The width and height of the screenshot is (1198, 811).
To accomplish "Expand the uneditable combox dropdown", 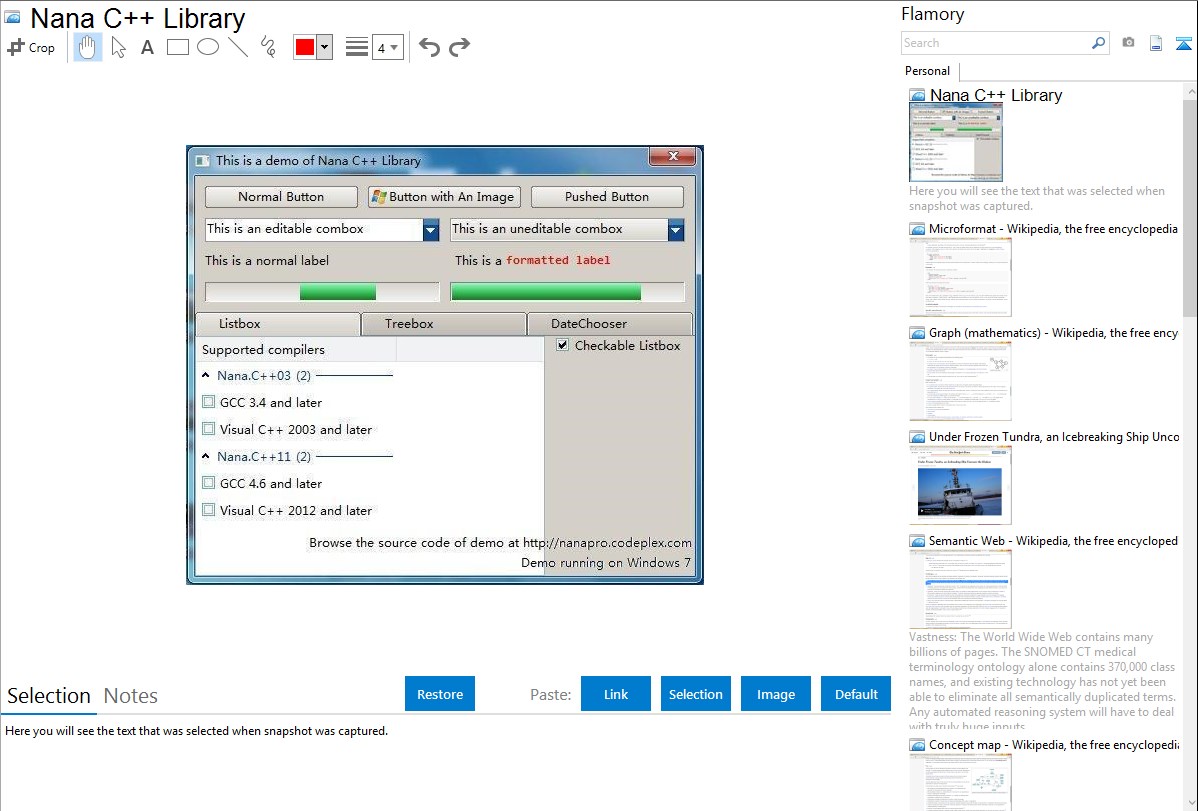I will pyautogui.click(x=675, y=230).
